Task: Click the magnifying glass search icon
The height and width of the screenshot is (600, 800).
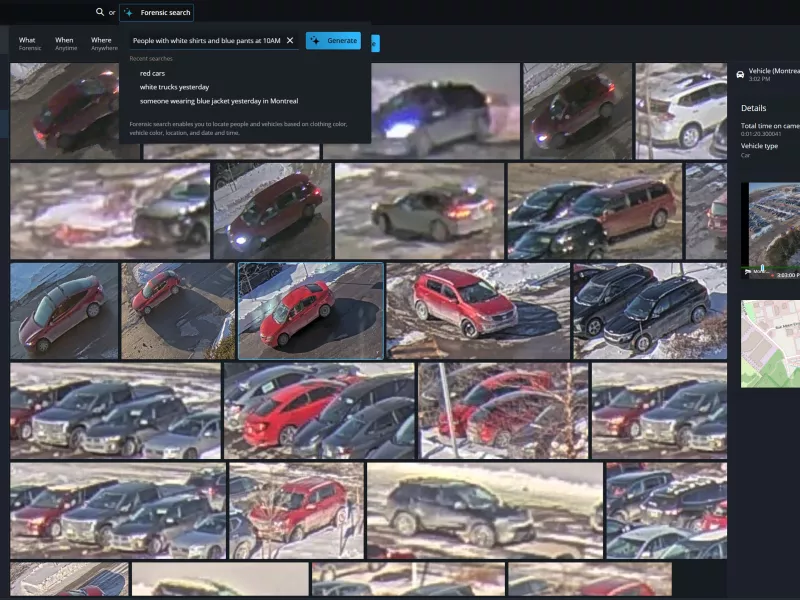Action: pos(100,12)
